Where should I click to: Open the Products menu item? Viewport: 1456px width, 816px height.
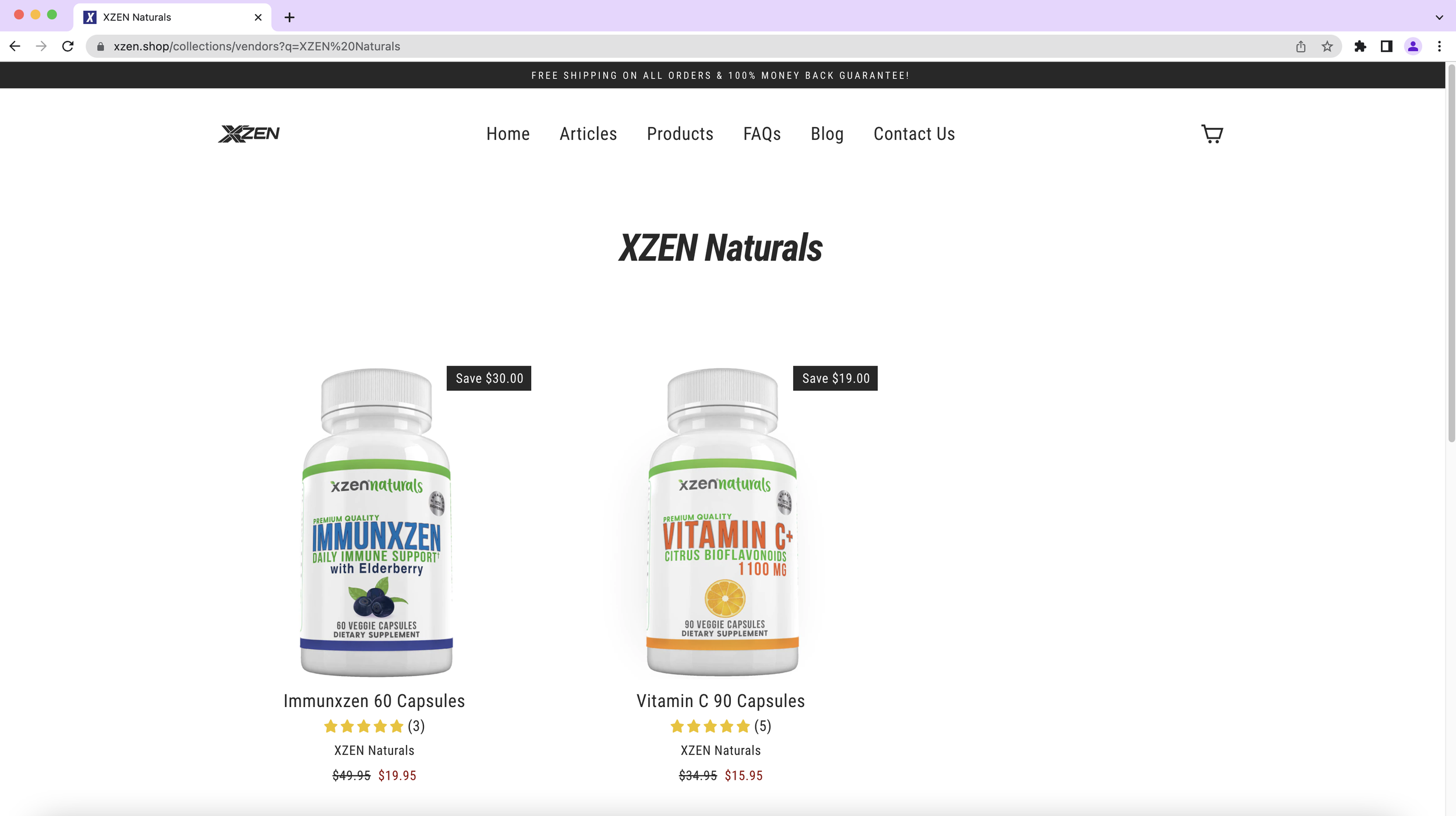click(680, 134)
